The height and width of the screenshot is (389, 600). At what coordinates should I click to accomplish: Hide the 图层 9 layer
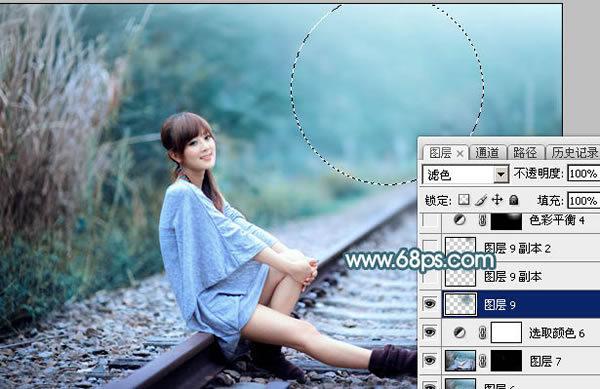(x=430, y=304)
